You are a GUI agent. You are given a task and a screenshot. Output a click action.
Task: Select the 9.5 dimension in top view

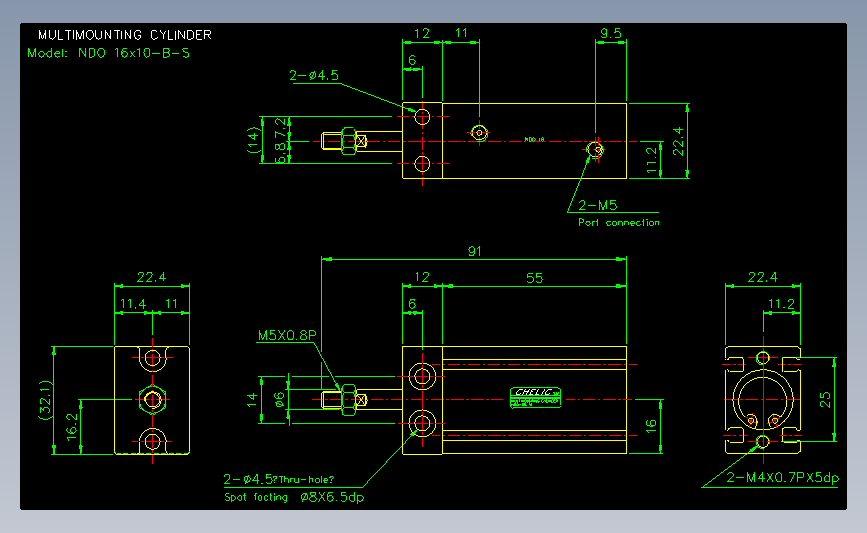tap(610, 33)
